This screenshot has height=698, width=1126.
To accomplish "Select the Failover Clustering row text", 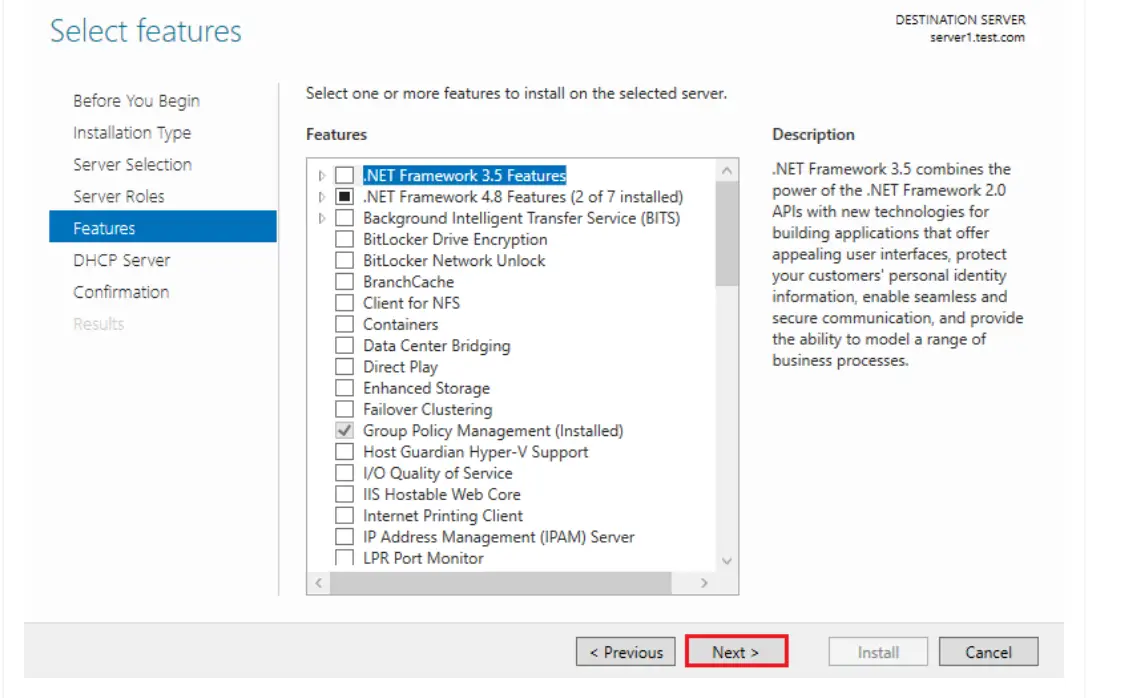I will coord(427,409).
